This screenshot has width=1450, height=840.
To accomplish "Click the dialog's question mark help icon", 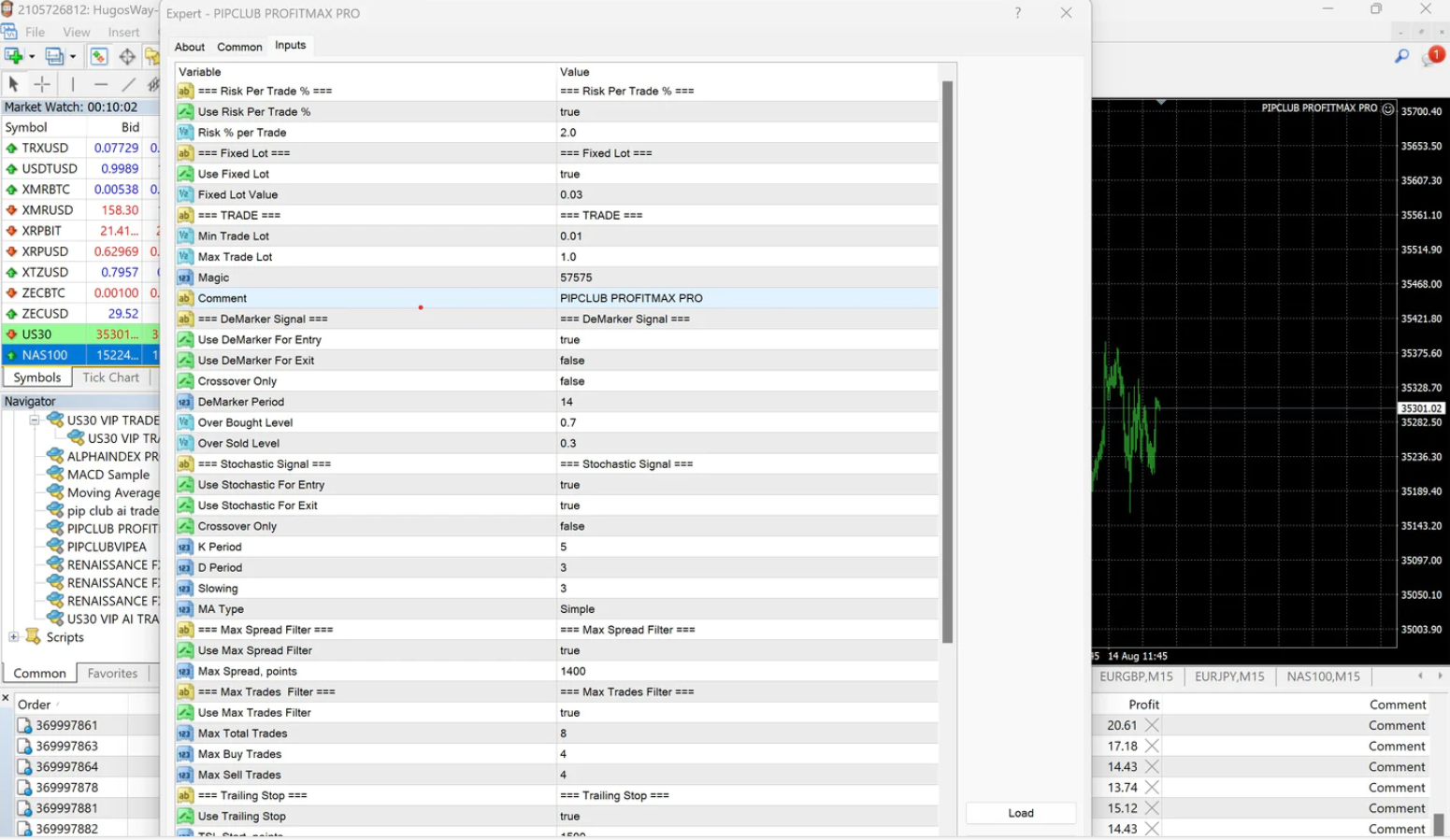I will [1017, 13].
